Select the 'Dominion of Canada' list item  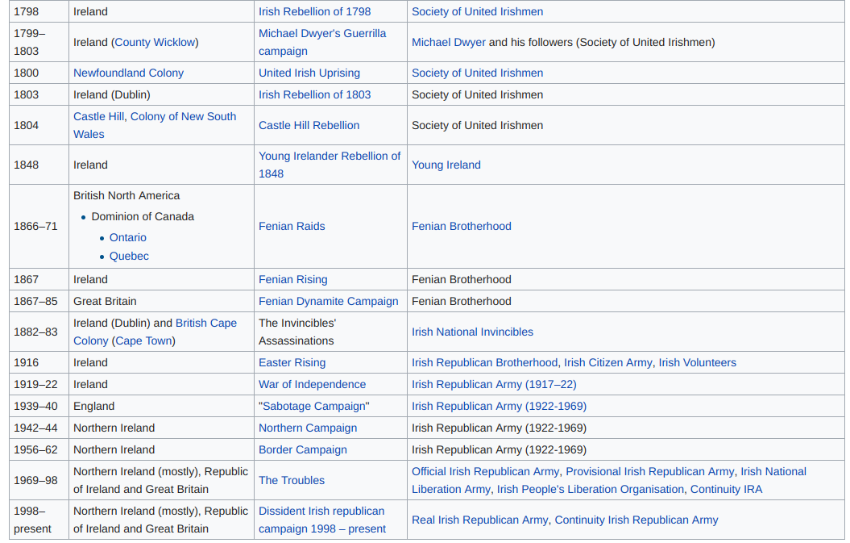[x=143, y=216]
